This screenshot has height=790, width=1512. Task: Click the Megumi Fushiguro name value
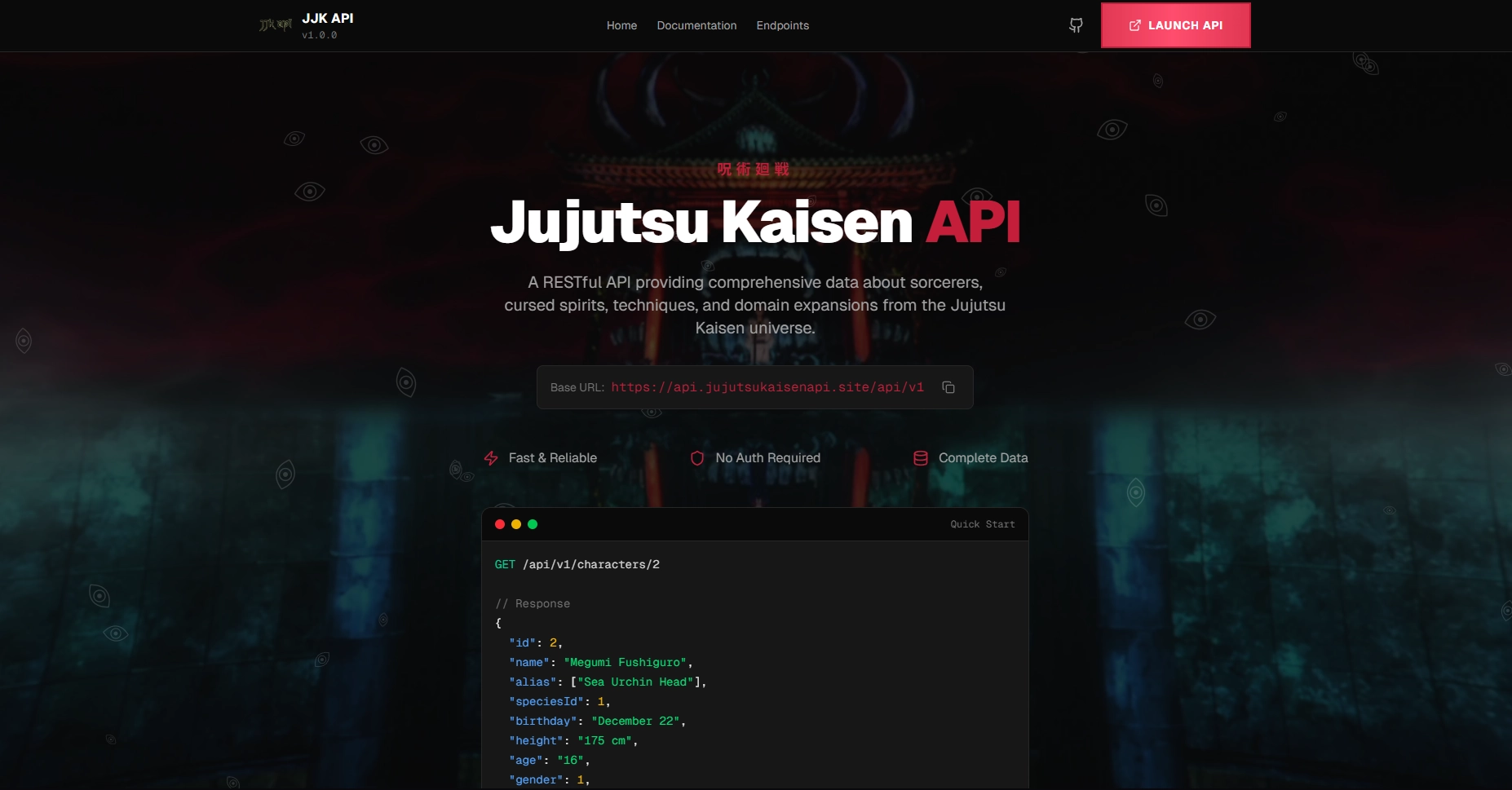pyautogui.click(x=628, y=662)
